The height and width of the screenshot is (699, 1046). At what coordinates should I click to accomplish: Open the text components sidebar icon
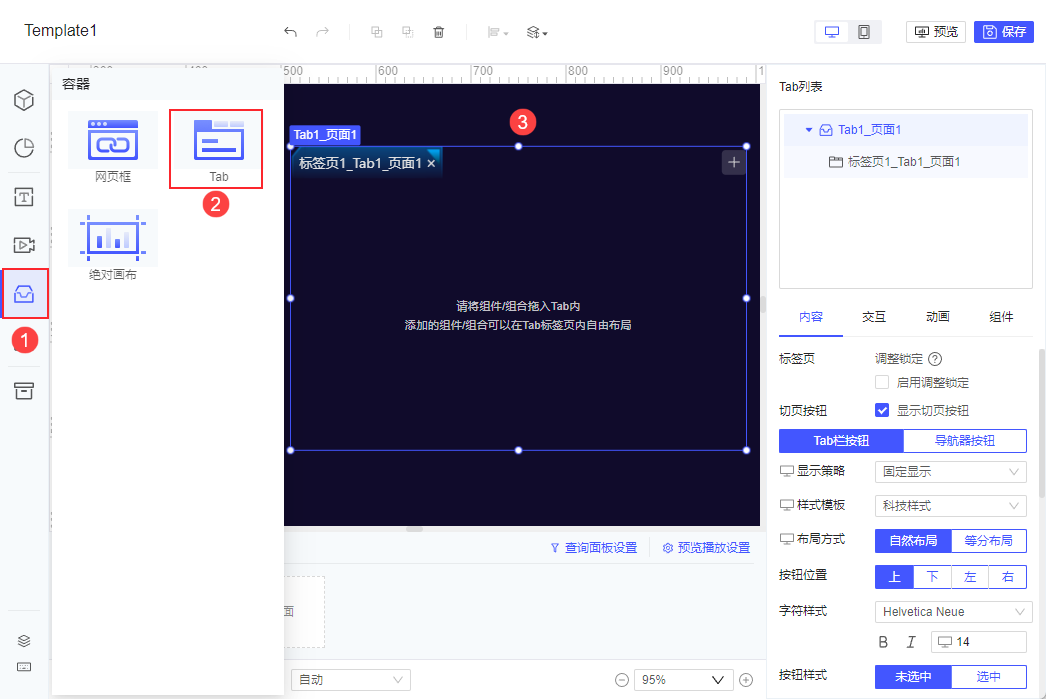24,197
